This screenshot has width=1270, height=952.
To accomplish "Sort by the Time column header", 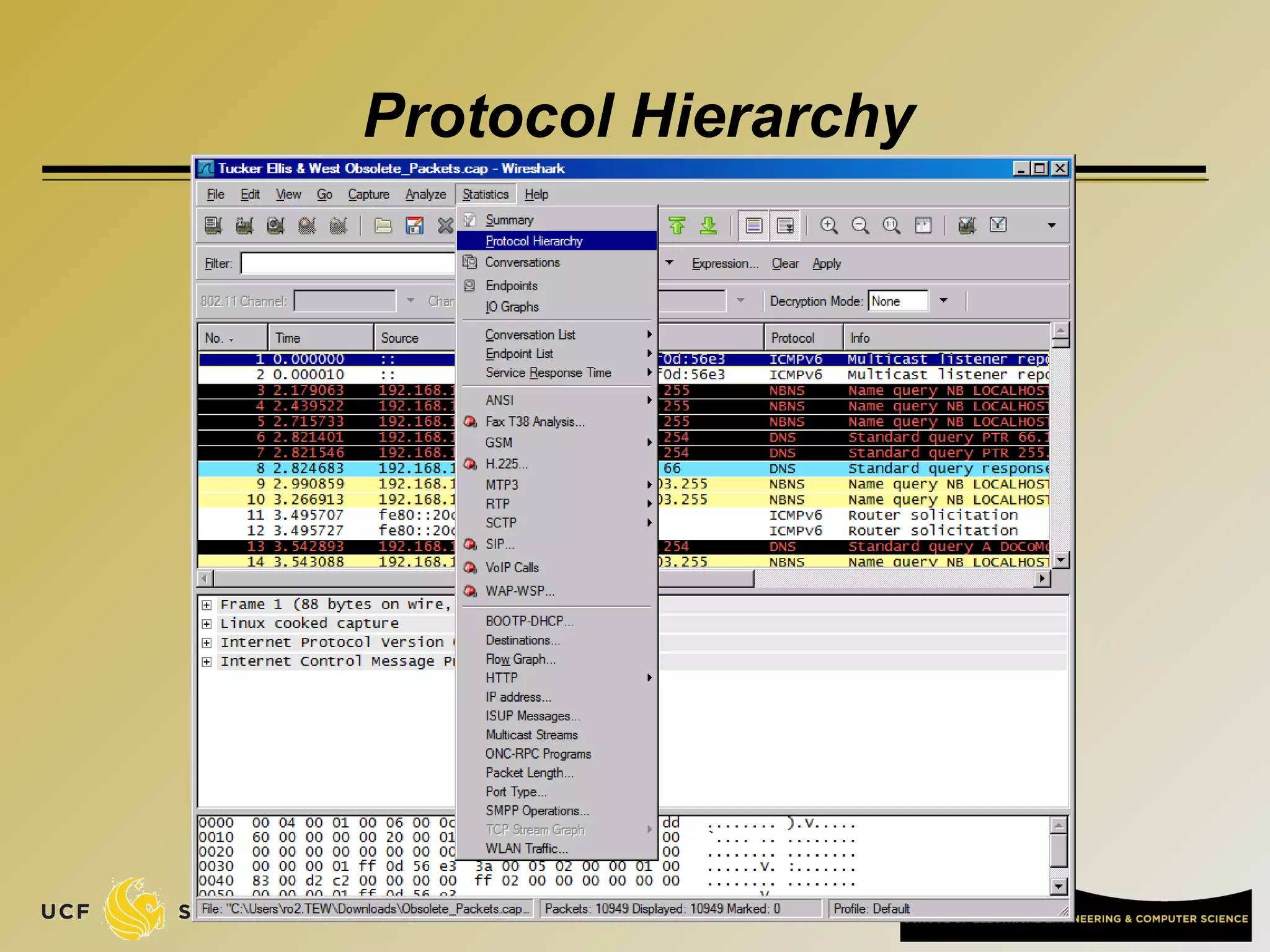I will click(321, 338).
